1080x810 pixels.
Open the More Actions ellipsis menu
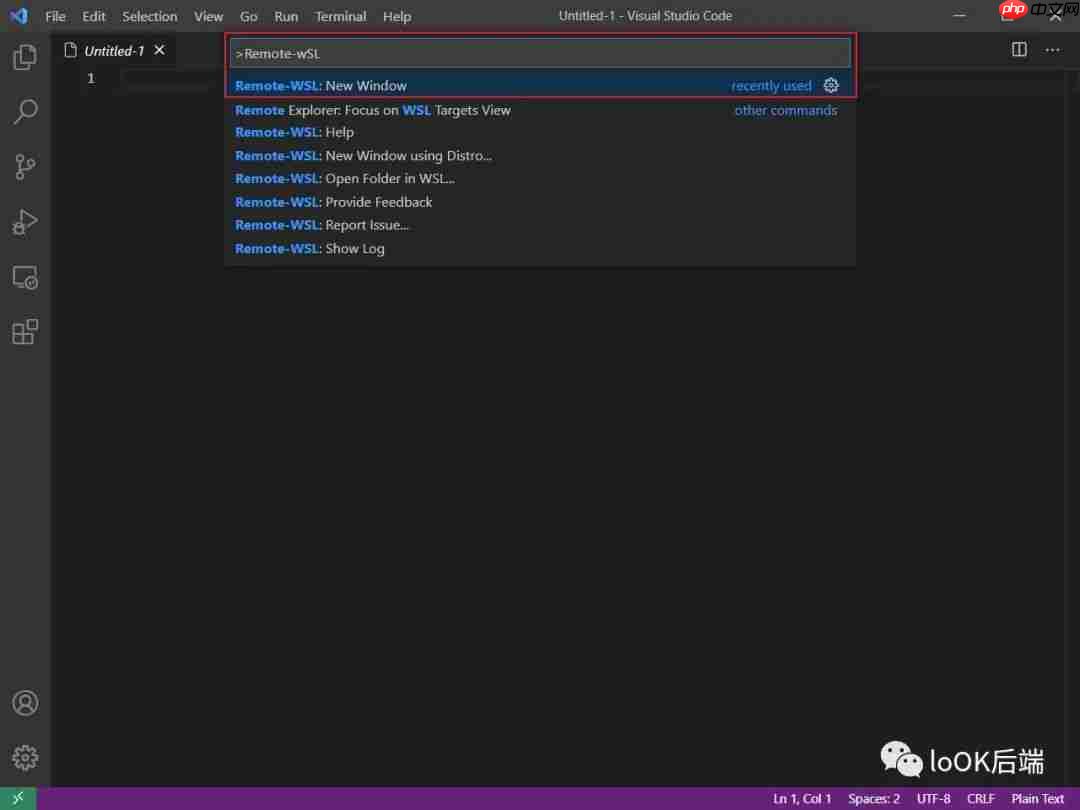pyautogui.click(x=1052, y=48)
